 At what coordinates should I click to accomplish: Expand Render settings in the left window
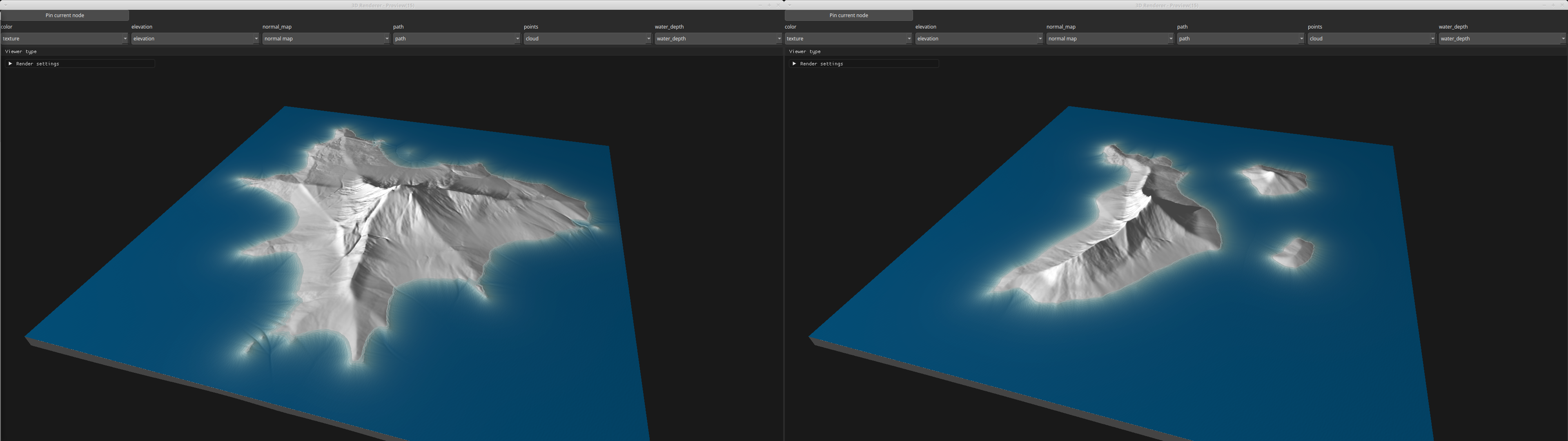coord(80,63)
